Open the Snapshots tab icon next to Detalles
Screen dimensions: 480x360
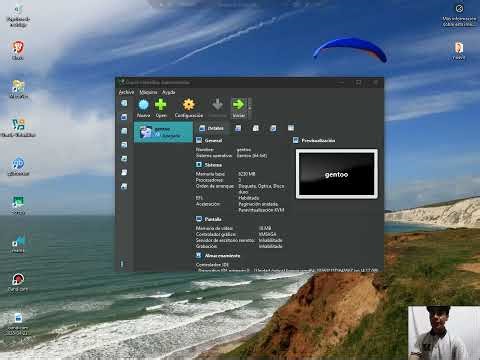(238, 128)
